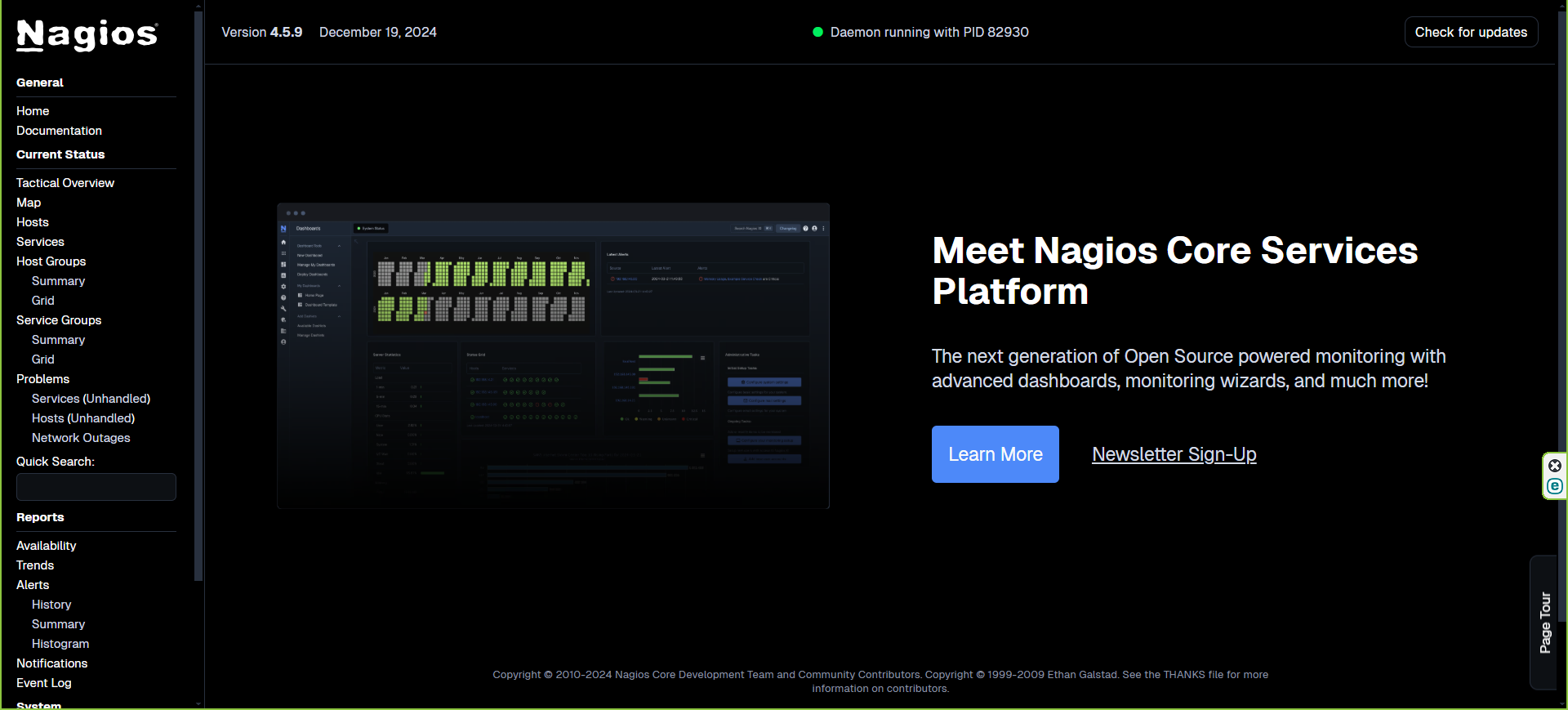
Task: Click the copyright footer text
Action: tap(880, 681)
